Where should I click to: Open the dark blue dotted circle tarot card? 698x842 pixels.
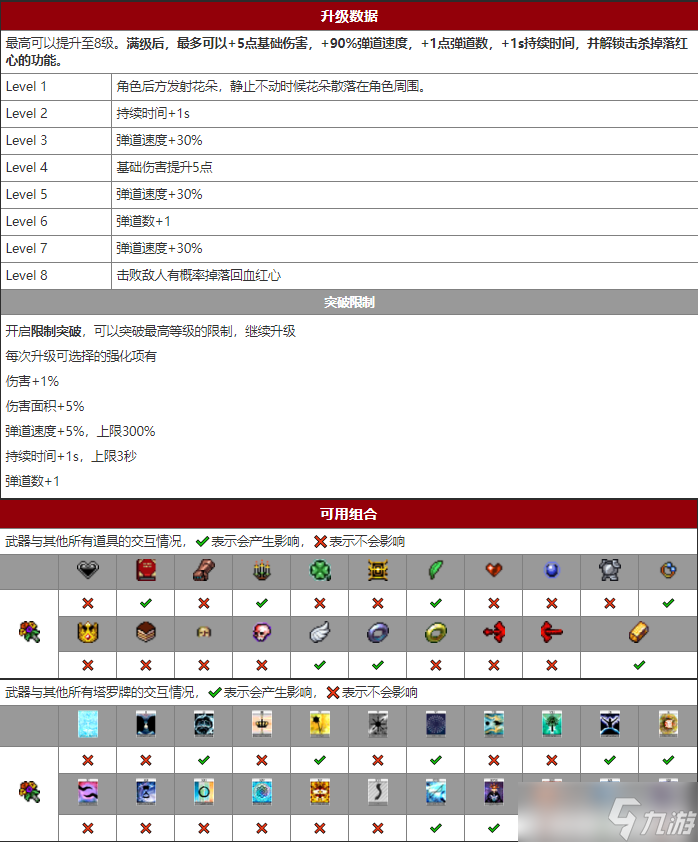(436, 724)
